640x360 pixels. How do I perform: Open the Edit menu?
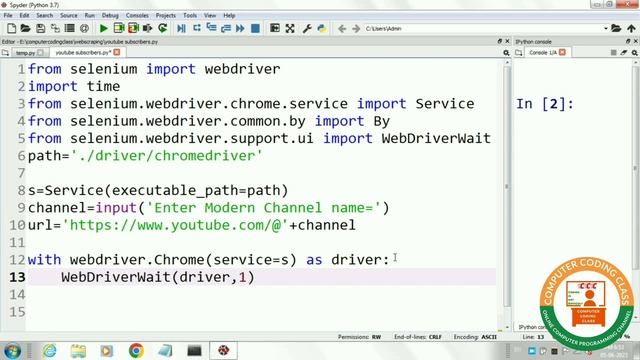tap(24, 16)
